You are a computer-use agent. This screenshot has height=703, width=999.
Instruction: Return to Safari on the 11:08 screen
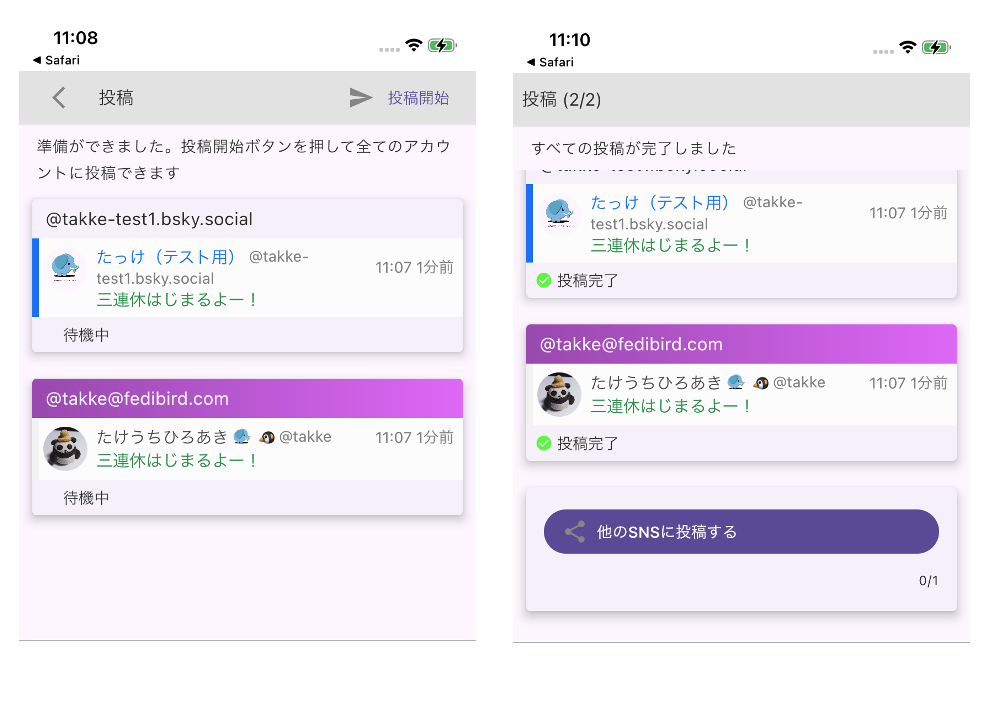56,60
